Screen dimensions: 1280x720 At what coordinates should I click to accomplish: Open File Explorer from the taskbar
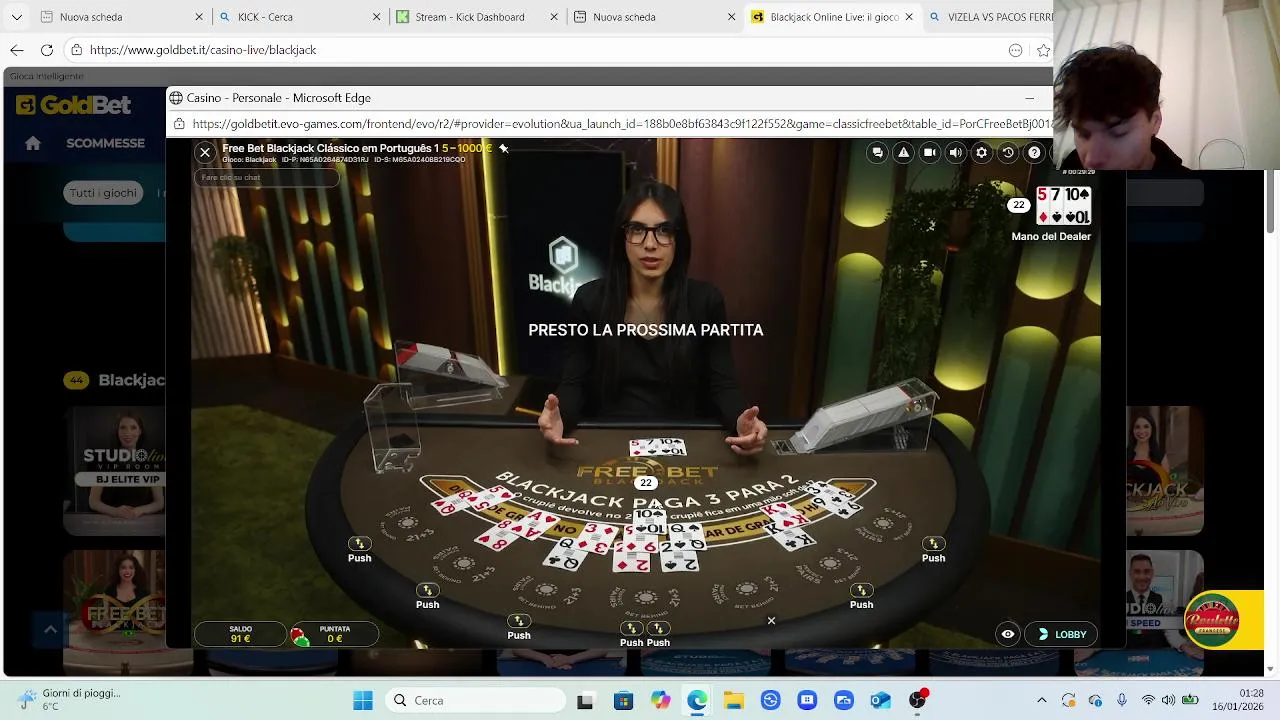coord(733,700)
